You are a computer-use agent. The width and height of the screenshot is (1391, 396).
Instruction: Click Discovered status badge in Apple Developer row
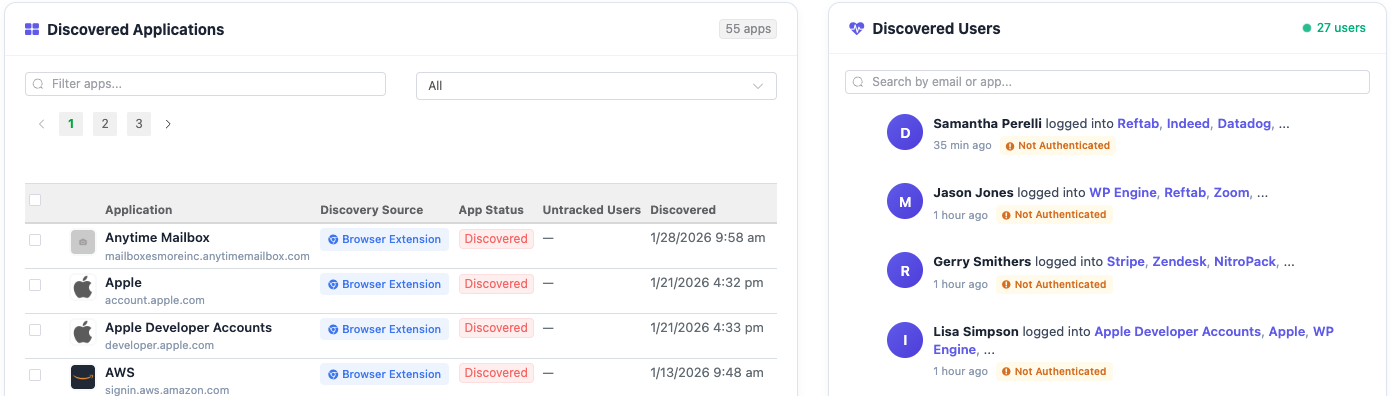point(496,329)
